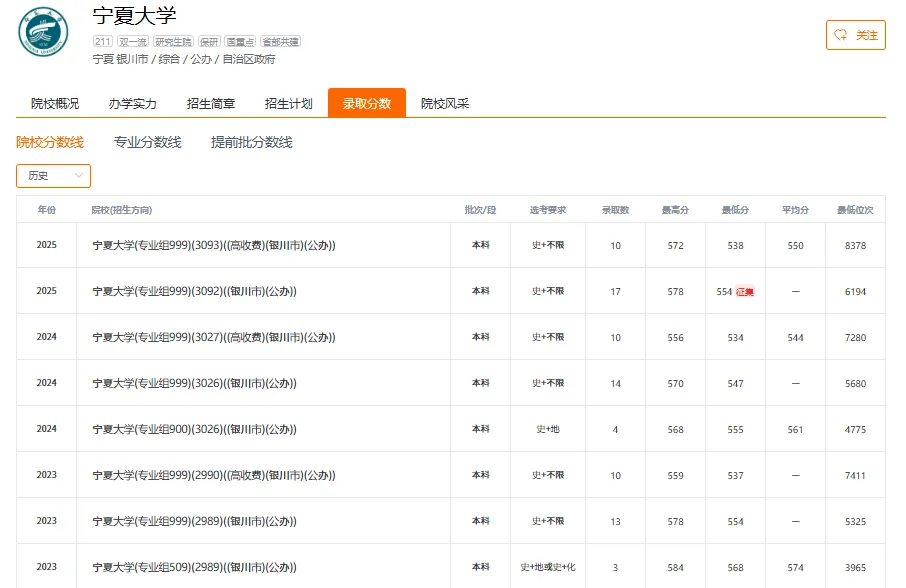
Task: Click lowest rank value 4775
Action: tap(856, 430)
